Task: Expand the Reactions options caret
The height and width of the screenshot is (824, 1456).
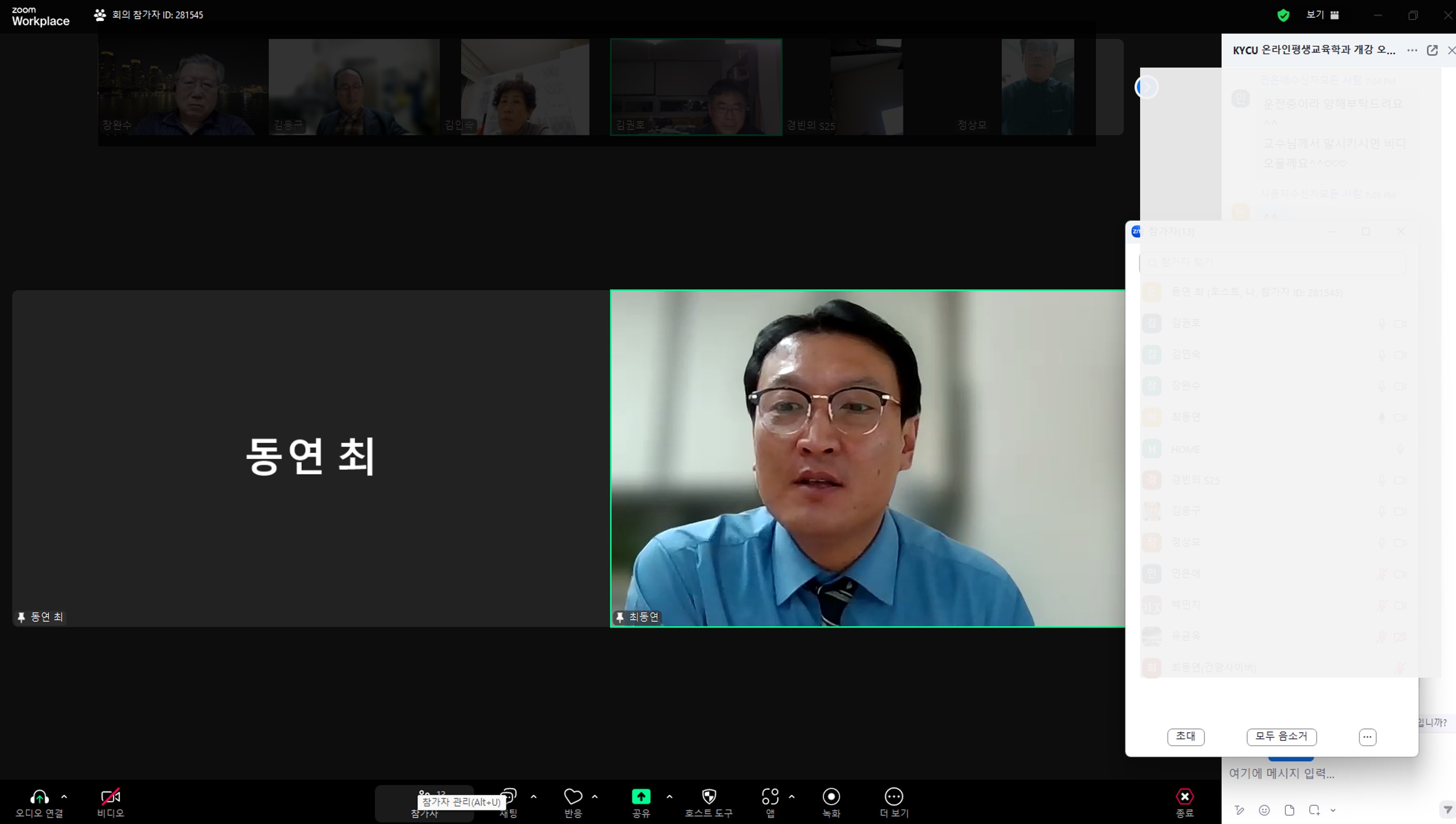Action: point(594,797)
